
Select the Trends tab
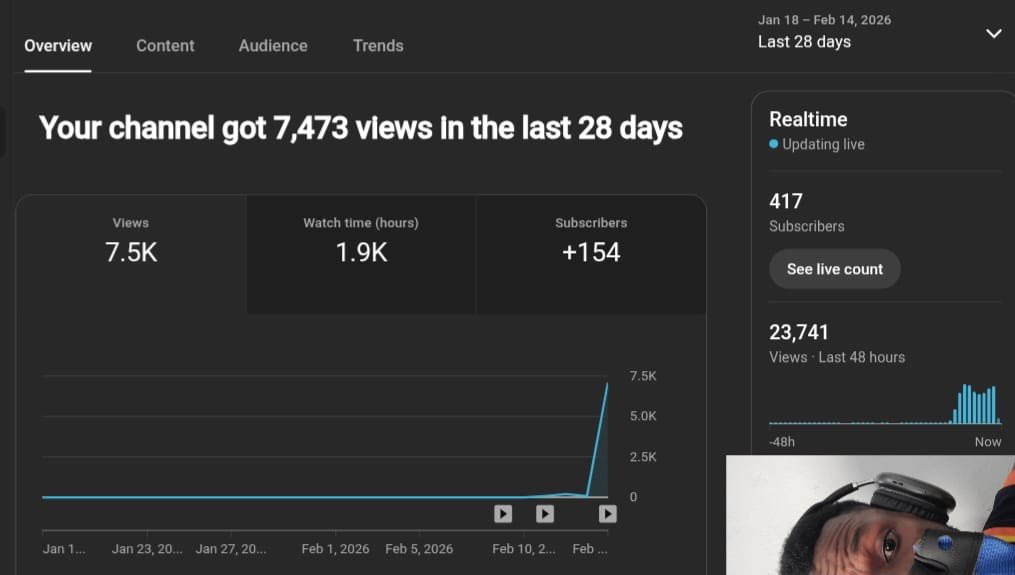[x=378, y=46]
